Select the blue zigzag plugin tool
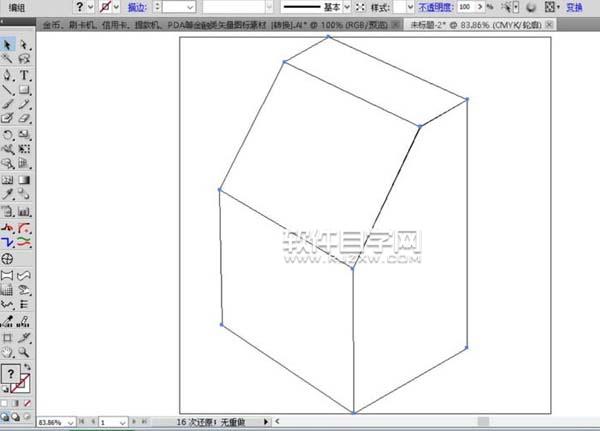Screen dimensions: 600x431 (x=7, y=242)
